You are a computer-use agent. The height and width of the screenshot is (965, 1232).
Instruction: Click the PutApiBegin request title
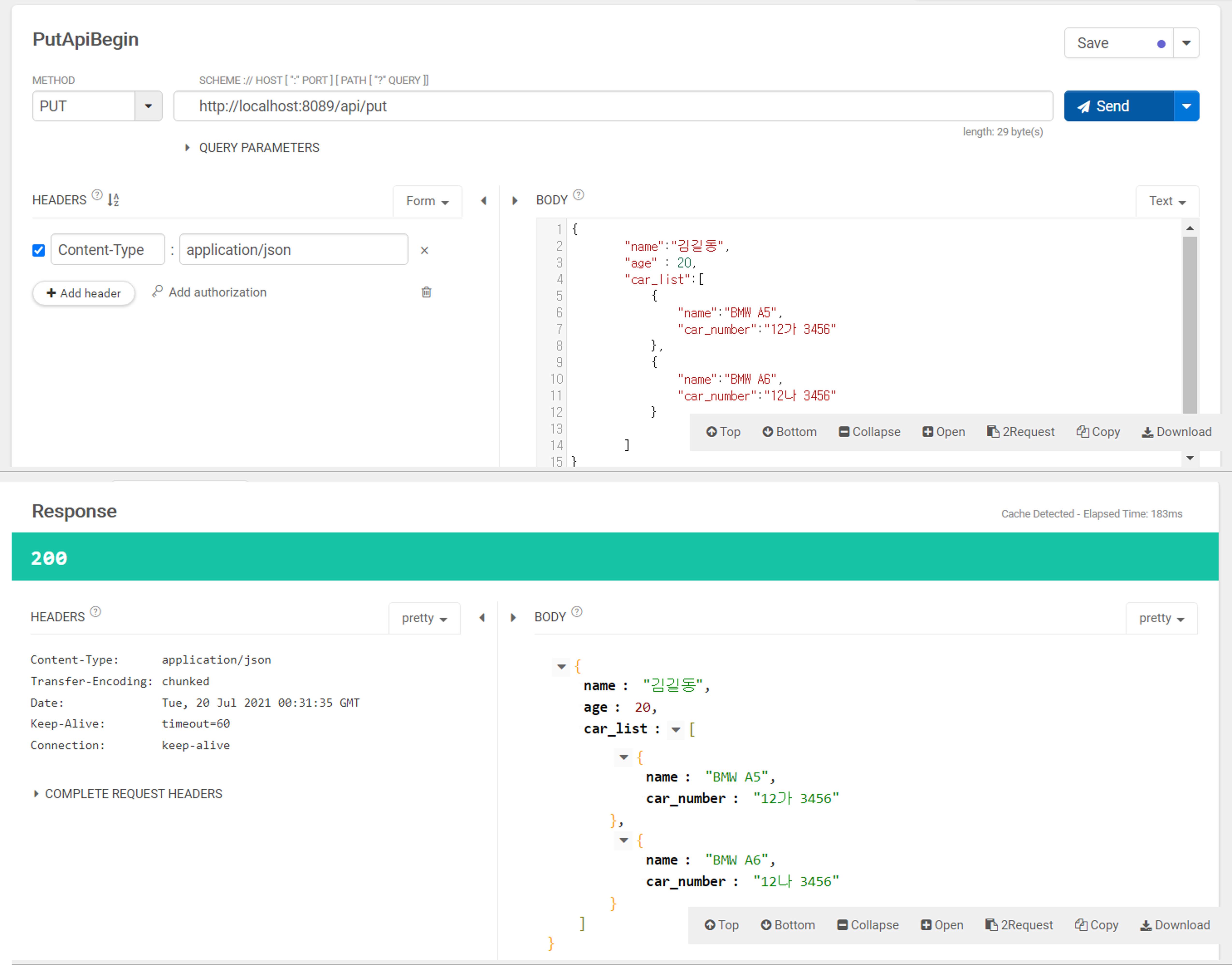tap(85, 40)
